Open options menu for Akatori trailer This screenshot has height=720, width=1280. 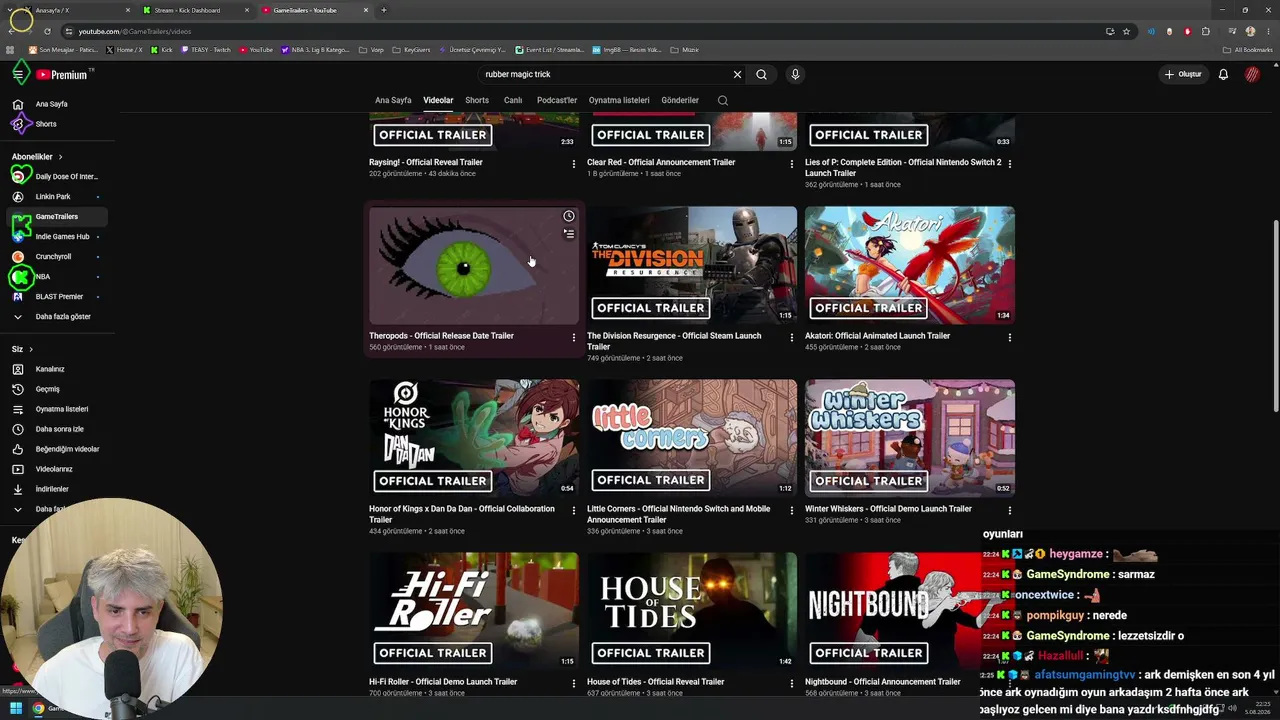click(x=1009, y=337)
